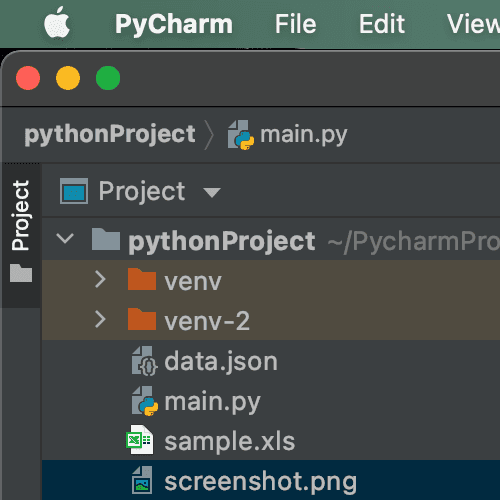
Task: Select the screenshot.png file
Action: (x=271, y=480)
